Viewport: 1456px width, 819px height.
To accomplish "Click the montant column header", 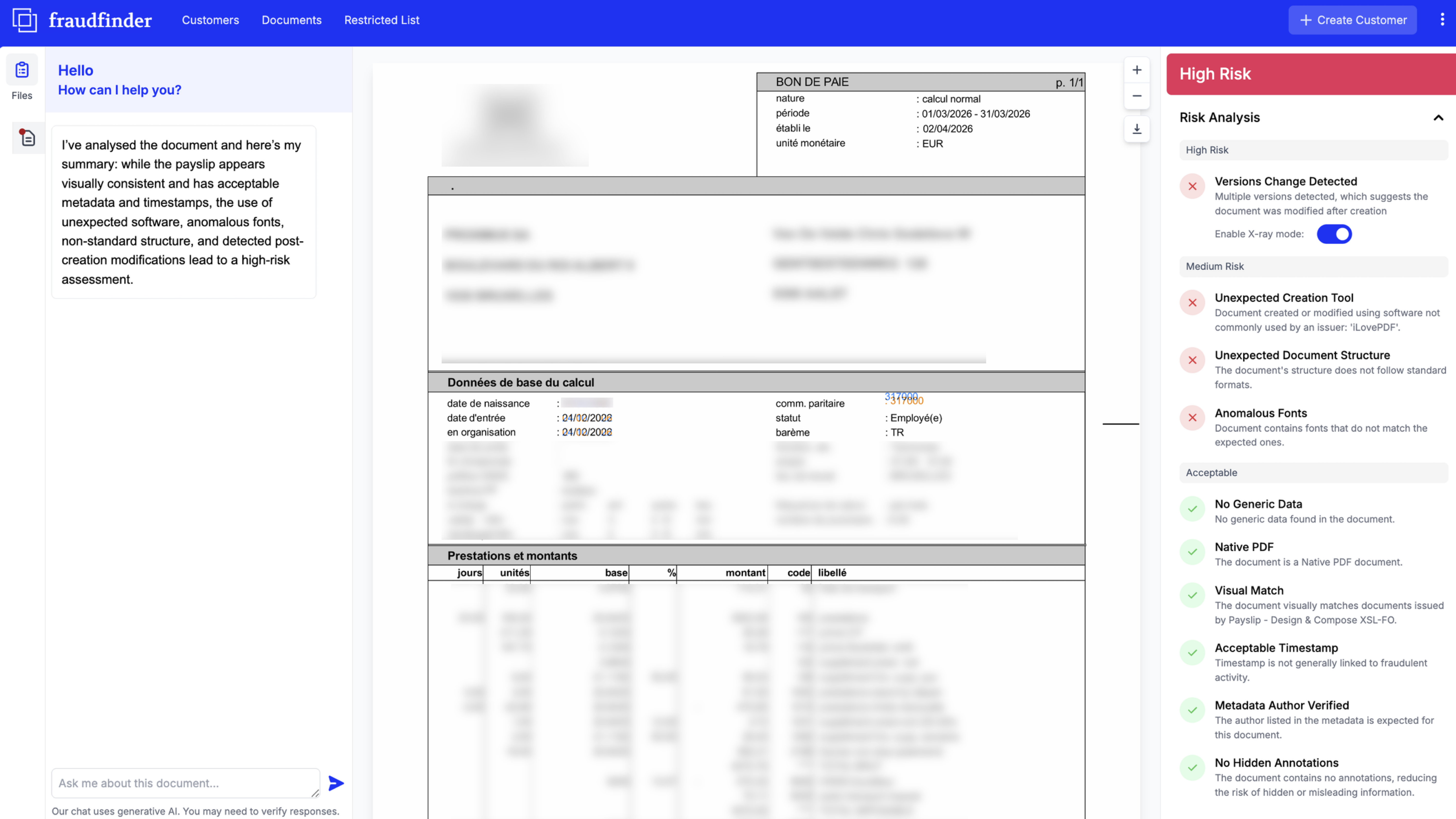I will pos(745,573).
